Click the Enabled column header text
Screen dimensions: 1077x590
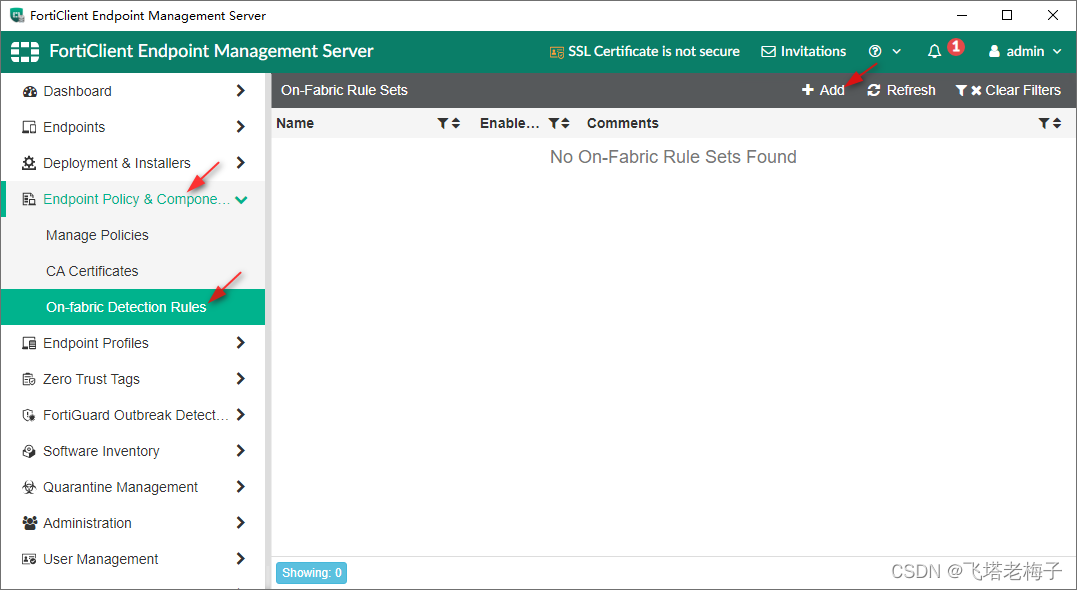click(510, 123)
